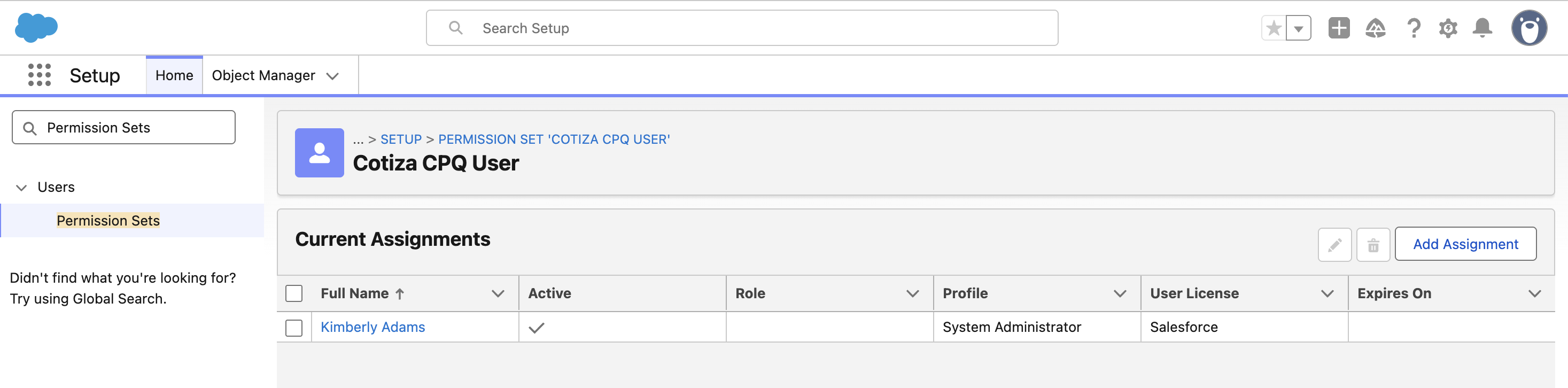Open Profile column menu chevron
Viewport: 1568px width, 388px height.
pos(1120,293)
